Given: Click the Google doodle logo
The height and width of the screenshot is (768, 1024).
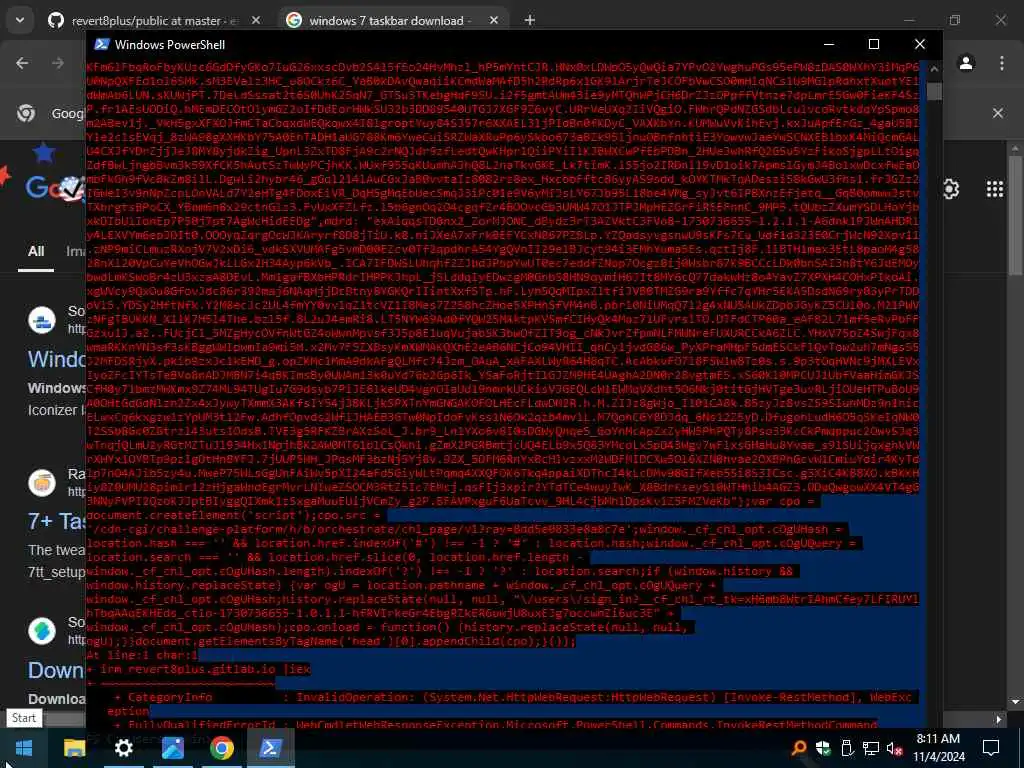Looking at the screenshot, I should 56,188.
